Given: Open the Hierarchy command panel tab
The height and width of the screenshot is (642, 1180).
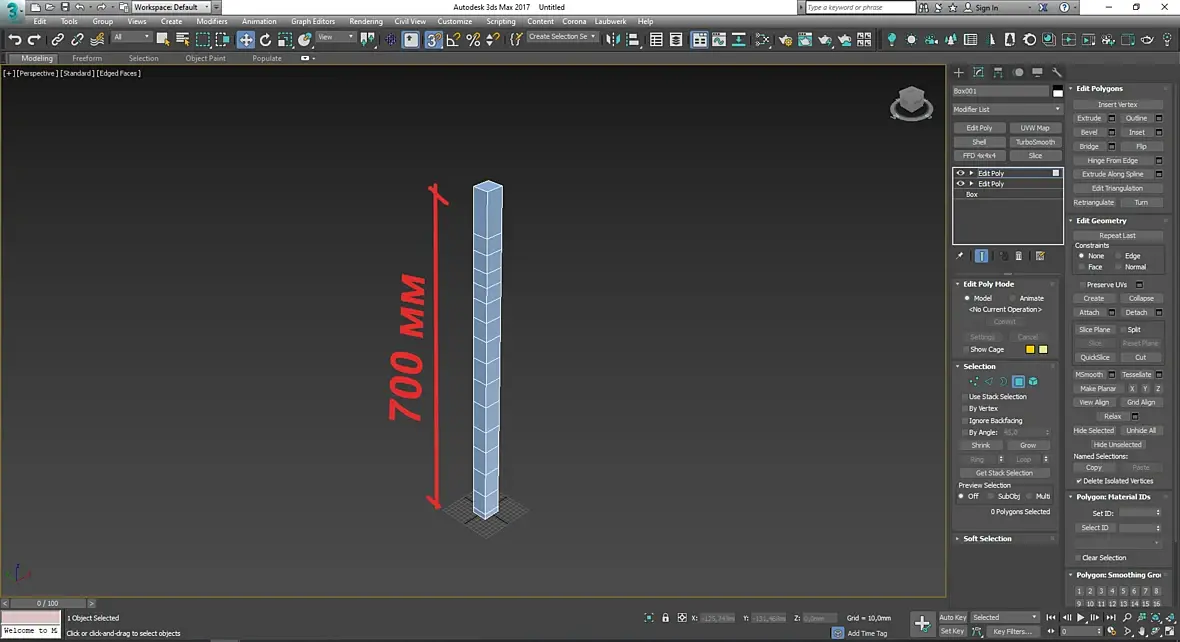Looking at the screenshot, I should click(x=998, y=73).
